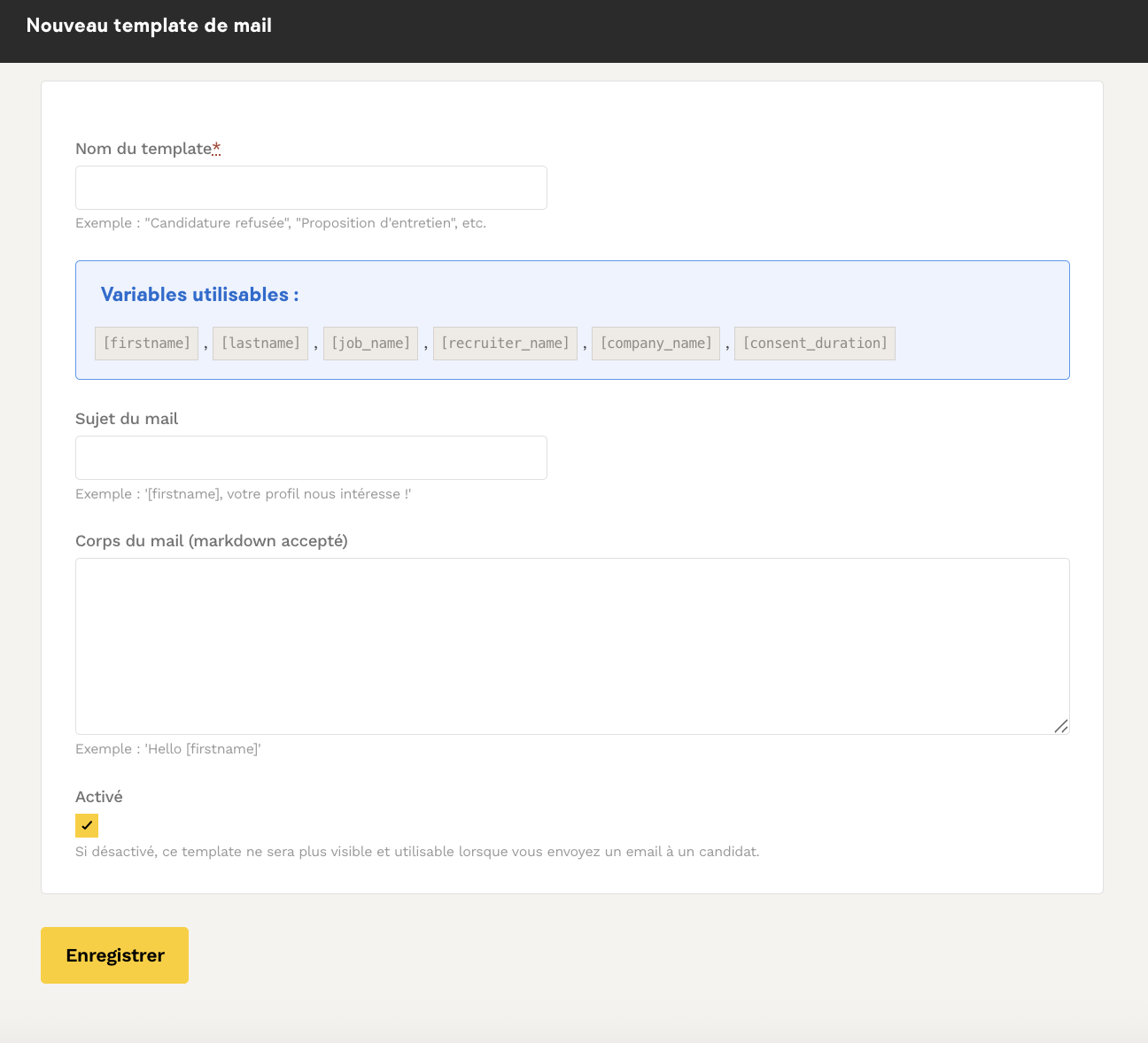Click the red required asterisk
The height and width of the screenshot is (1043, 1148).
216,149
